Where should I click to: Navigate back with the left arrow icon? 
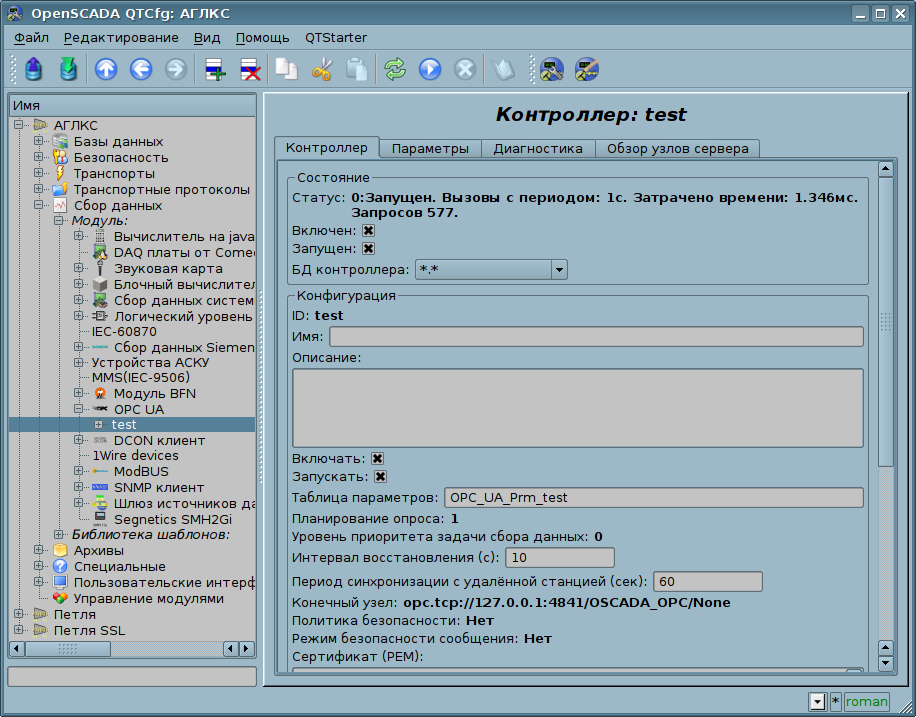pyautogui.click(x=141, y=69)
